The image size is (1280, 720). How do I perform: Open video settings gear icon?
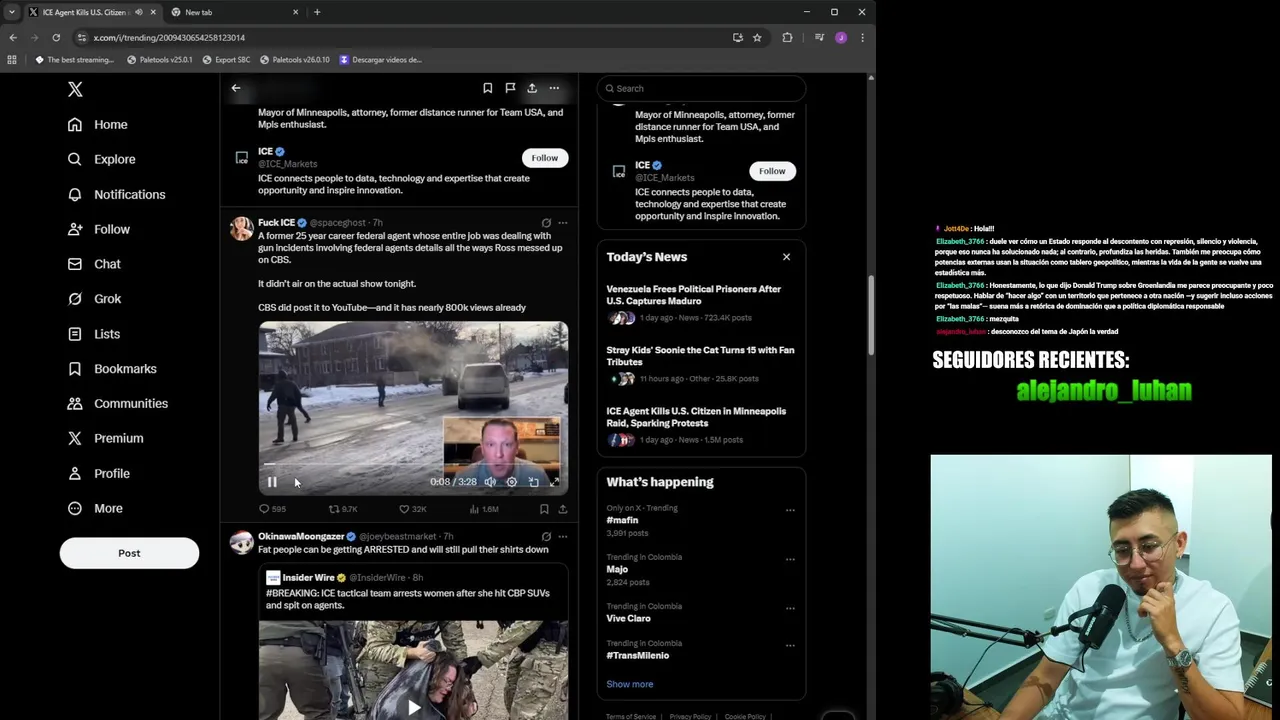[512, 482]
